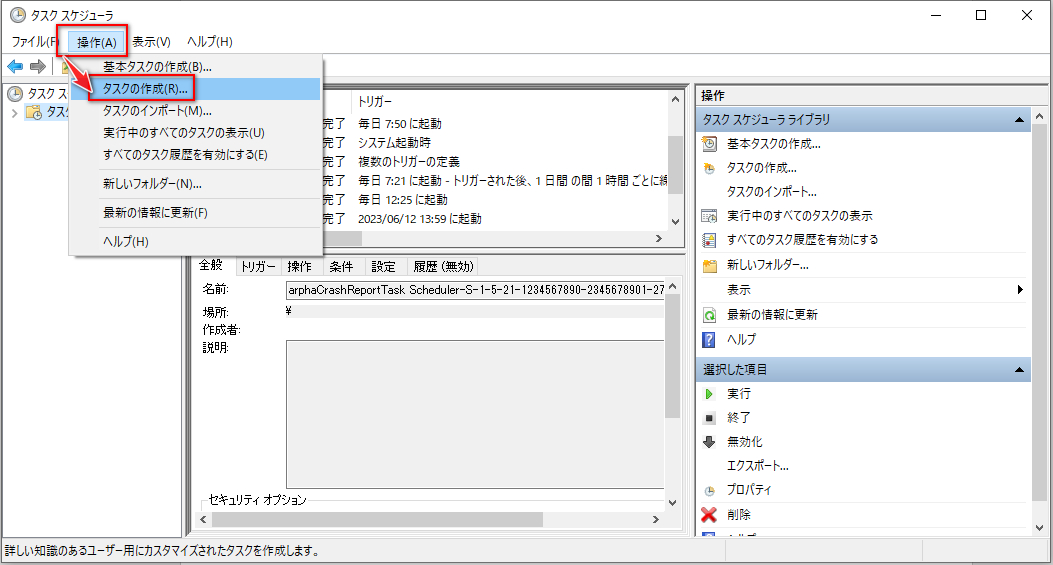This screenshot has height=565, width=1053.
Task: Choose タスクの作成(R)... from the dropdown menu
Action: (x=195, y=89)
